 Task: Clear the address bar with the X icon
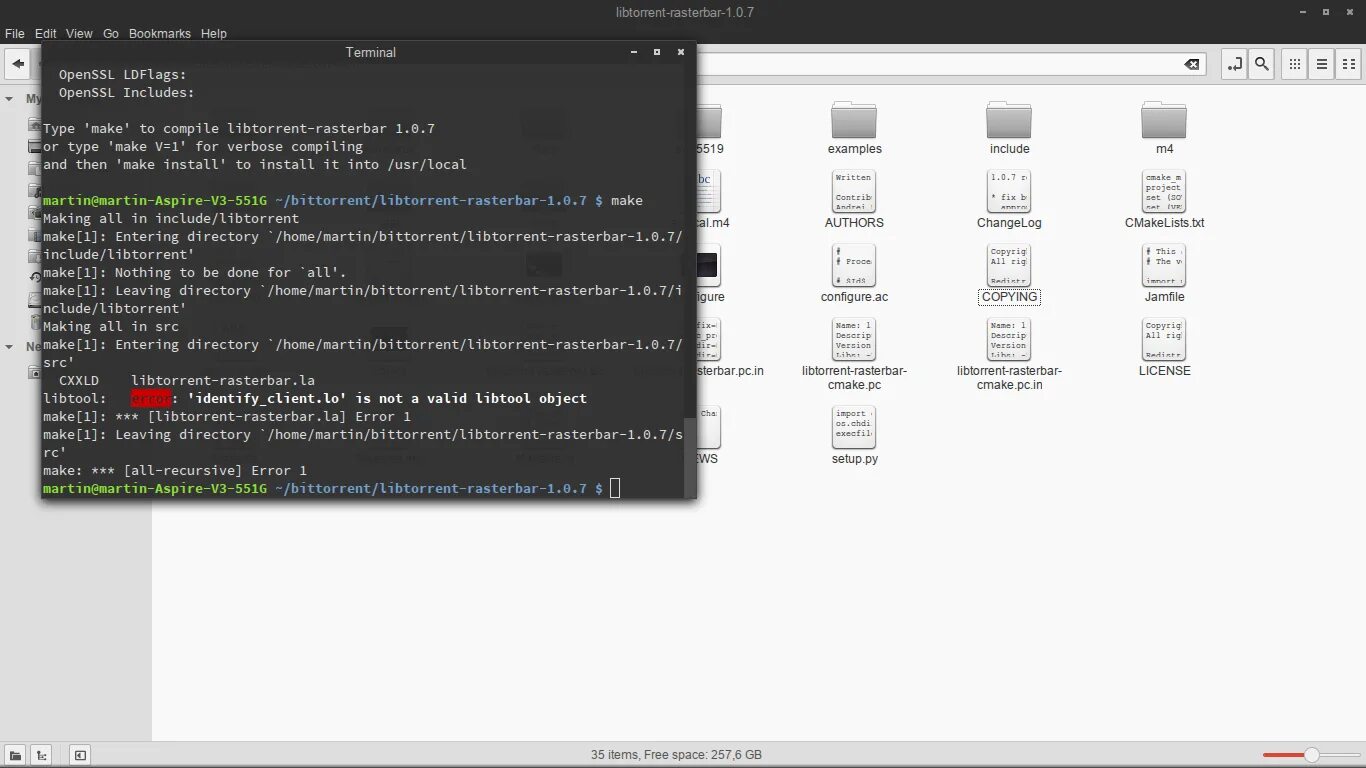[x=1191, y=63]
